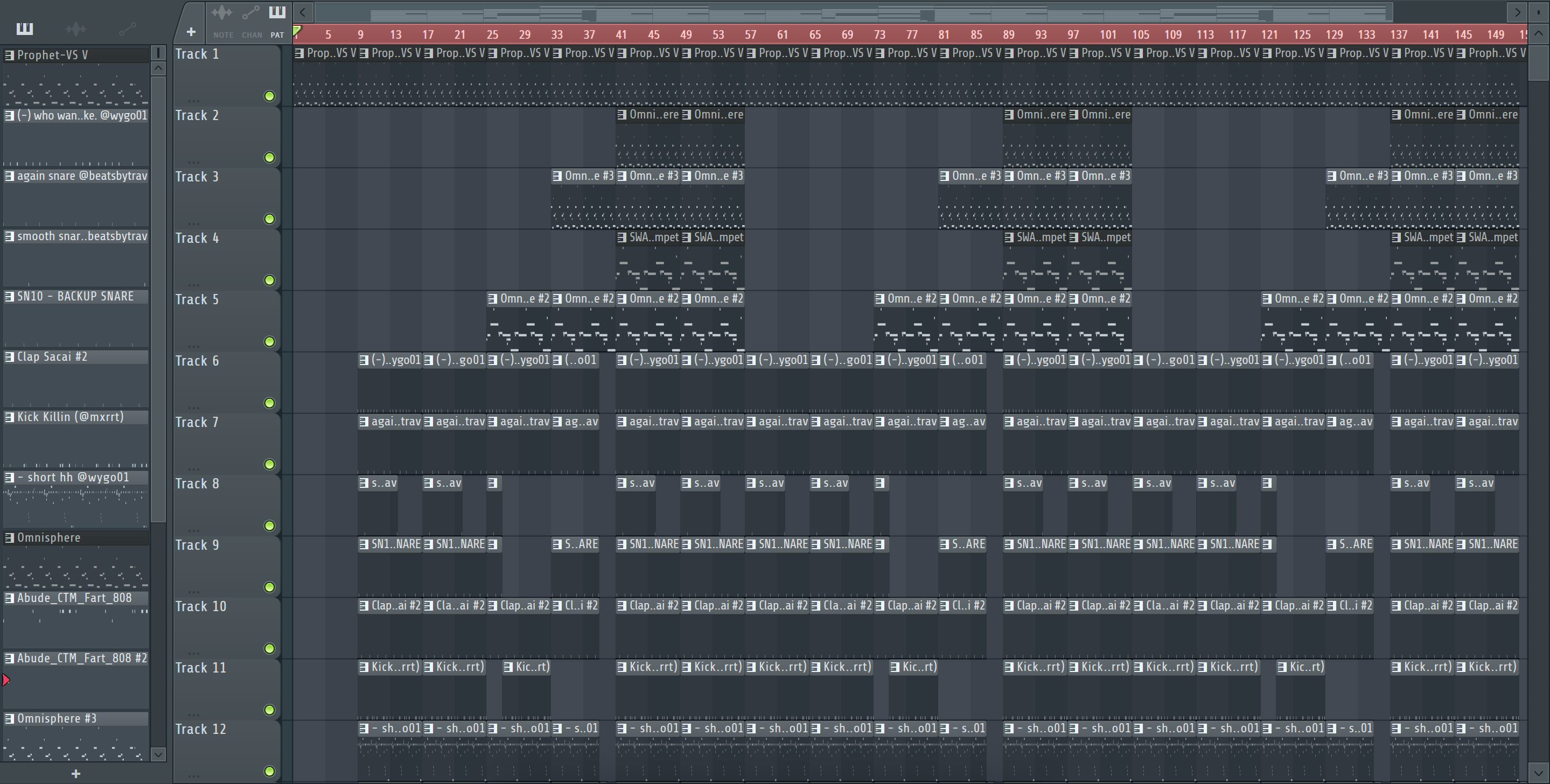Image resolution: width=1550 pixels, height=784 pixels.
Task: Click red marker beside Abude_CTM_Fart_808 #2
Action: [x=6, y=680]
